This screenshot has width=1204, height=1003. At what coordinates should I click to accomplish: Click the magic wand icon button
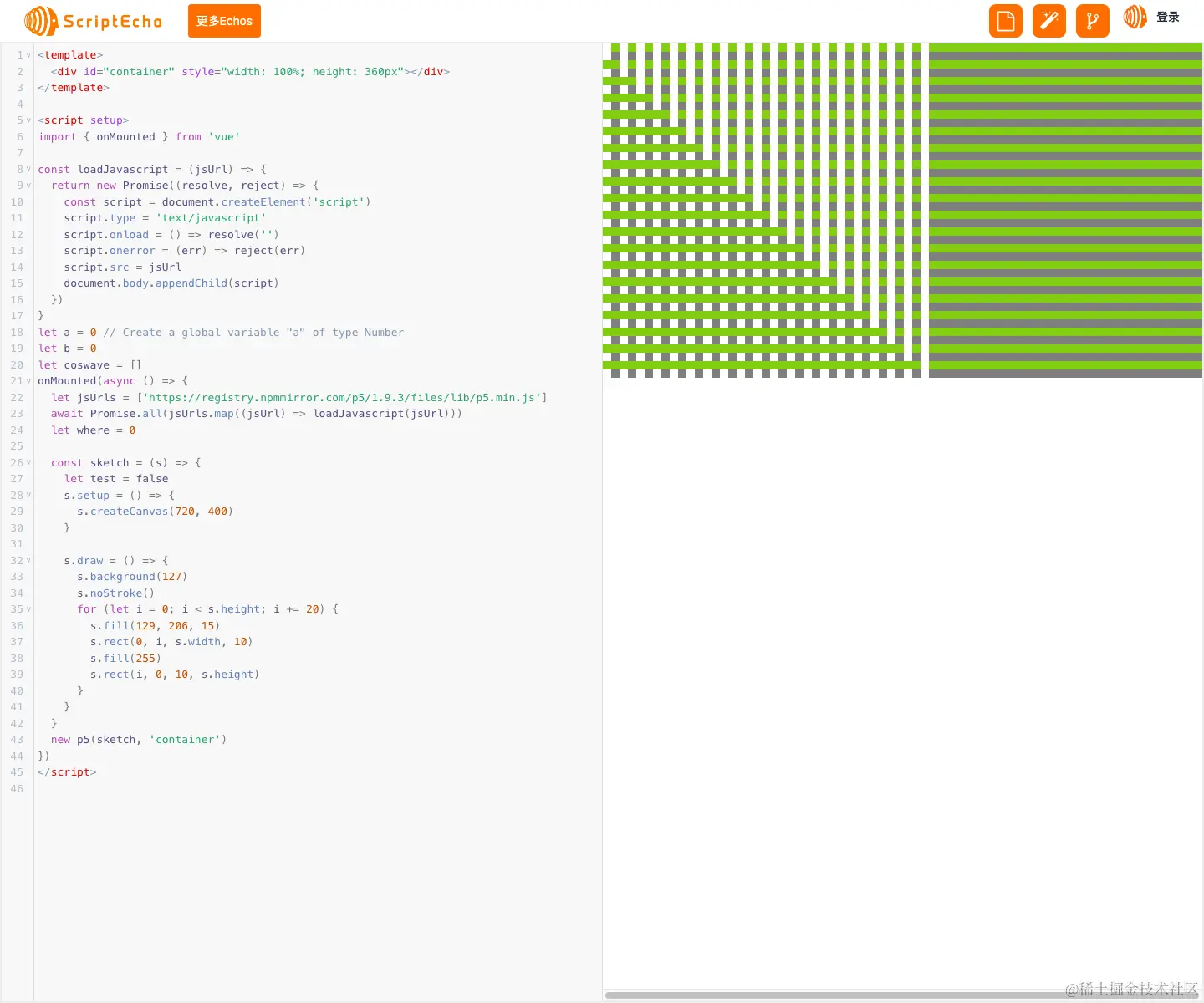pyautogui.click(x=1049, y=21)
